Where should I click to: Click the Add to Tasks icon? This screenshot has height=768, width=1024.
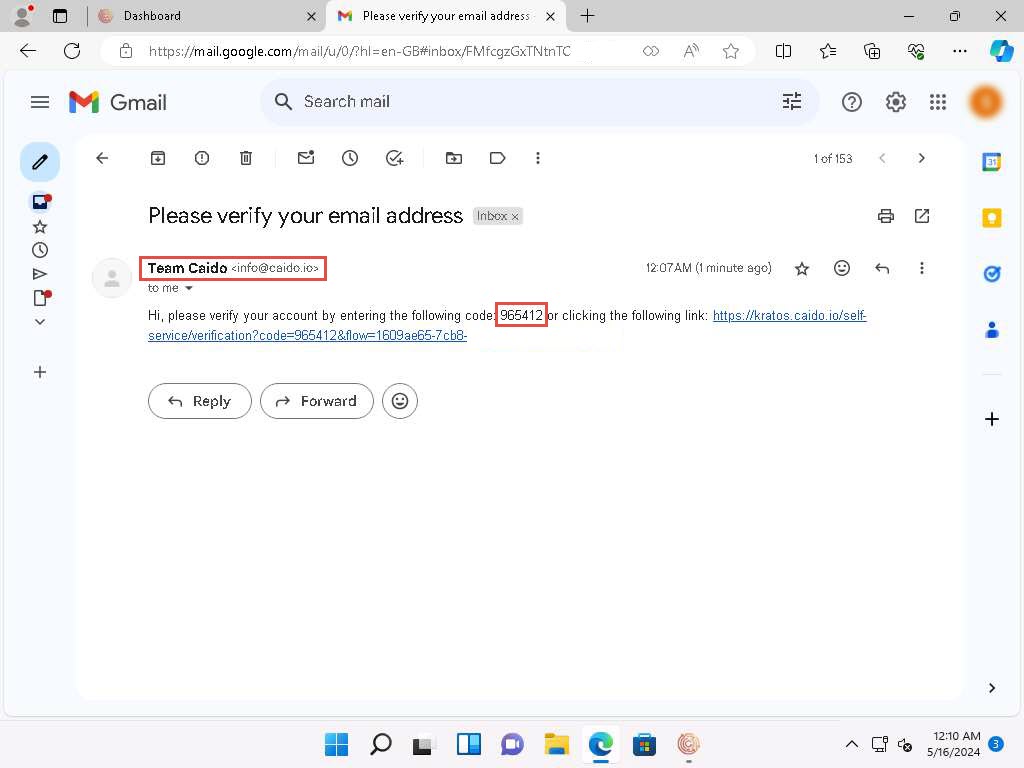[x=394, y=158]
